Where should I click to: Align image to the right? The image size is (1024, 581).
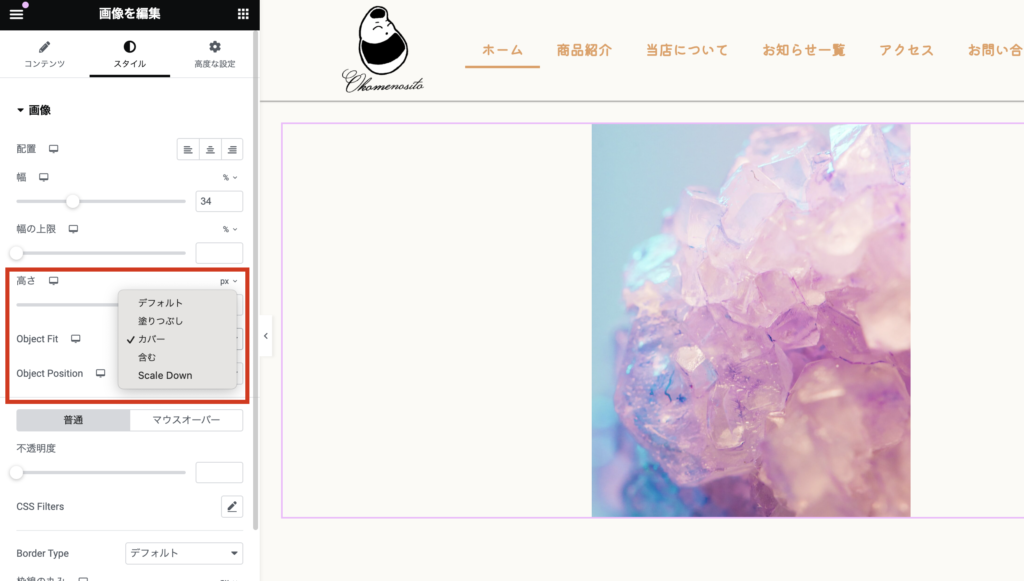(x=232, y=149)
